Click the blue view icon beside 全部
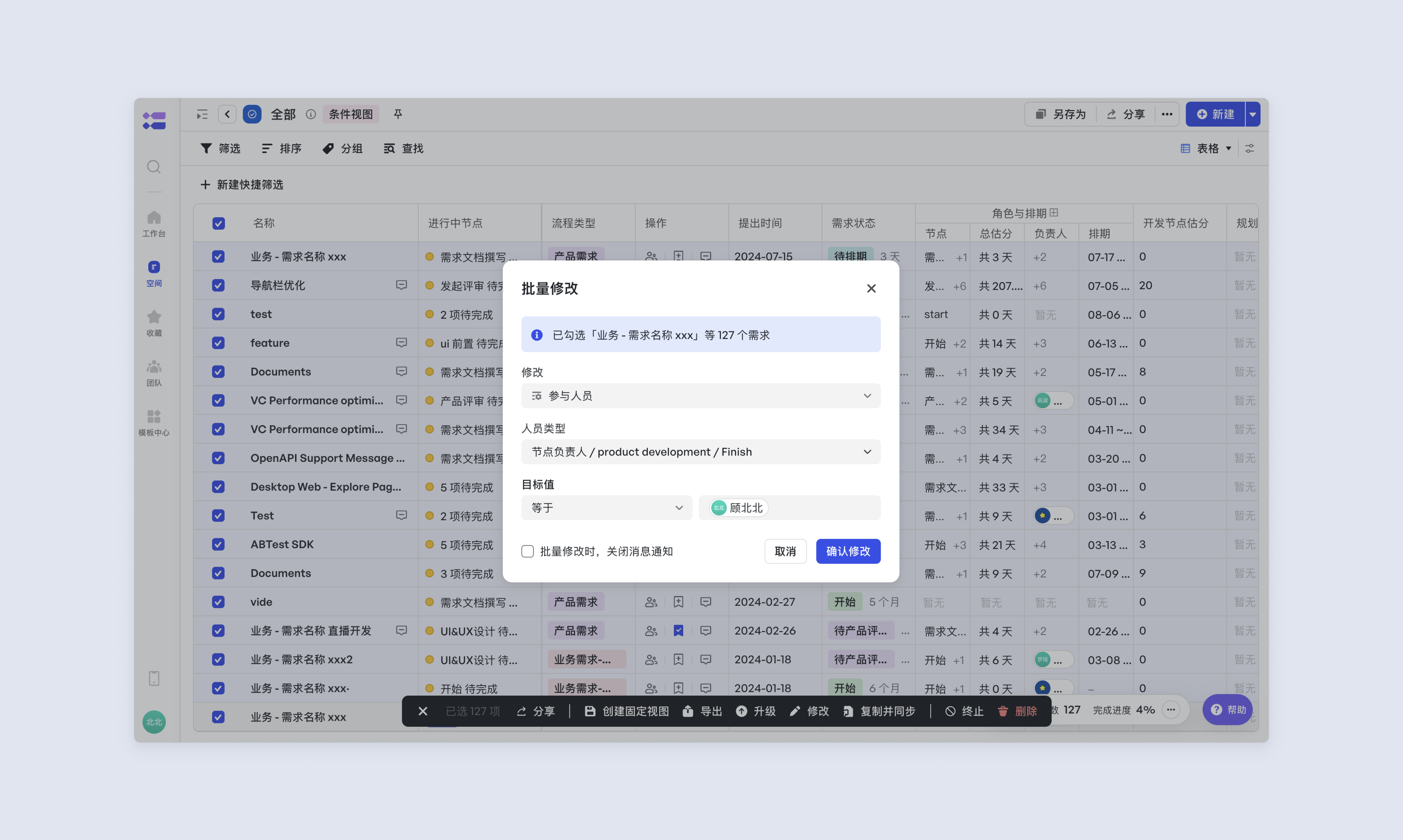 tap(252, 114)
